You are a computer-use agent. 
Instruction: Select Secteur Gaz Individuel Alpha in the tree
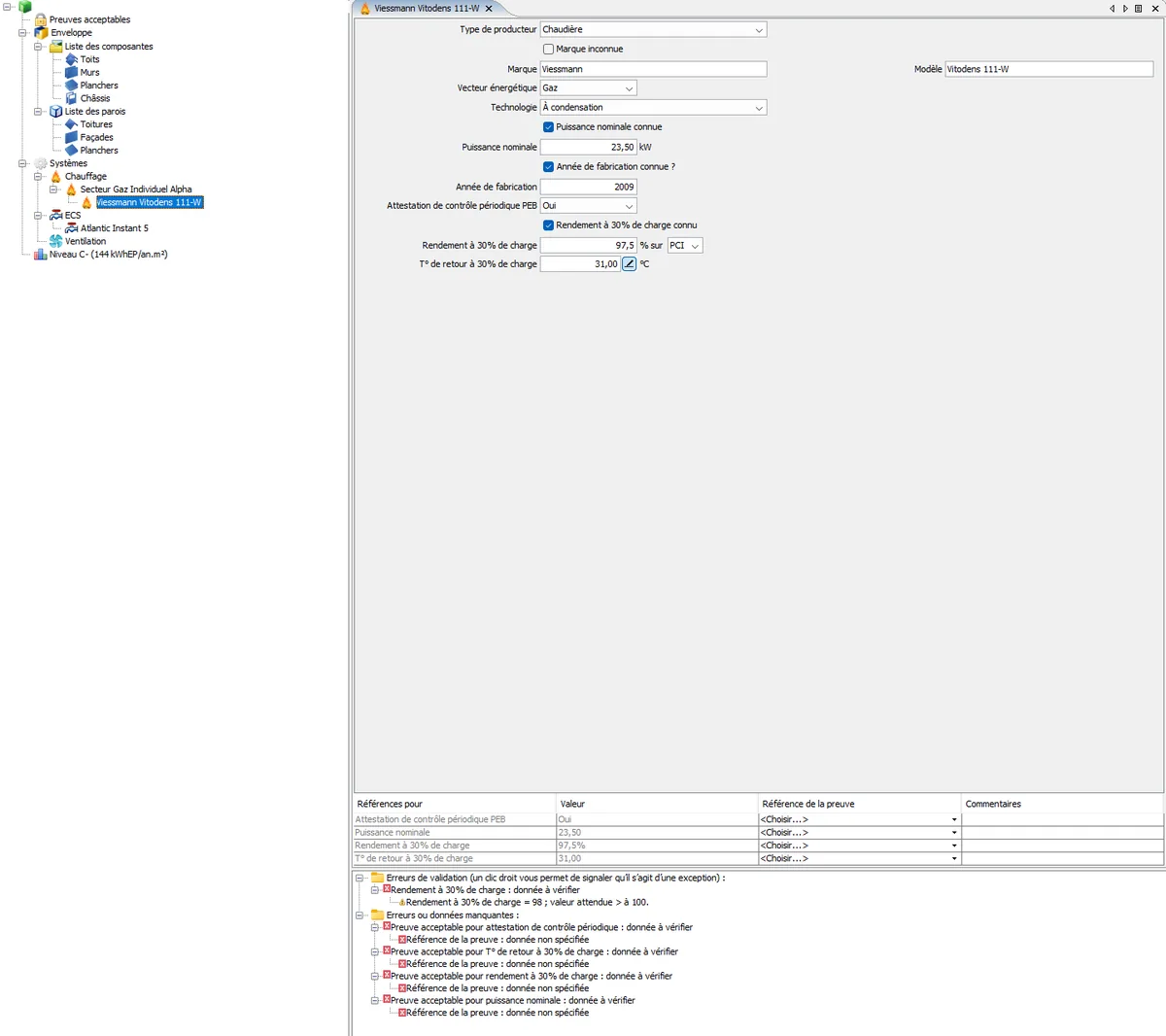tap(136, 190)
